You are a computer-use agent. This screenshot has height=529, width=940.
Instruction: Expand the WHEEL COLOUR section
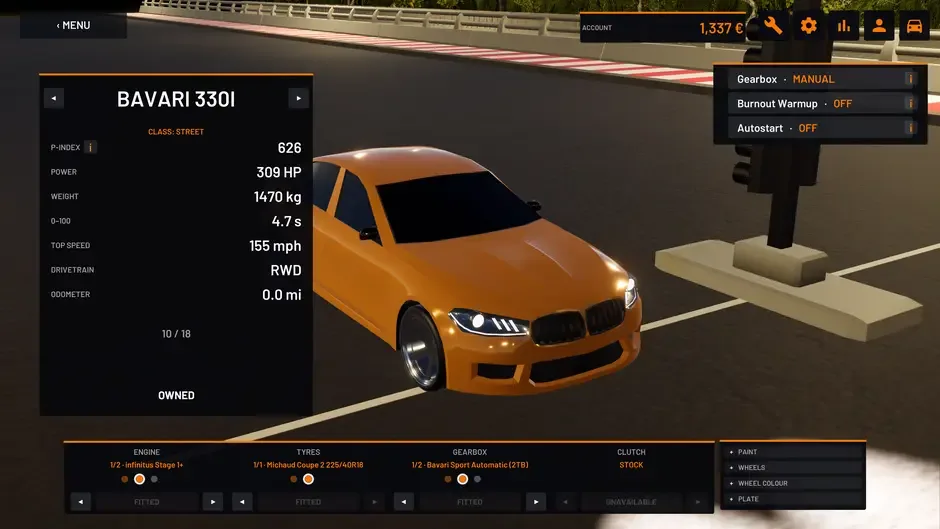pyautogui.click(x=793, y=483)
